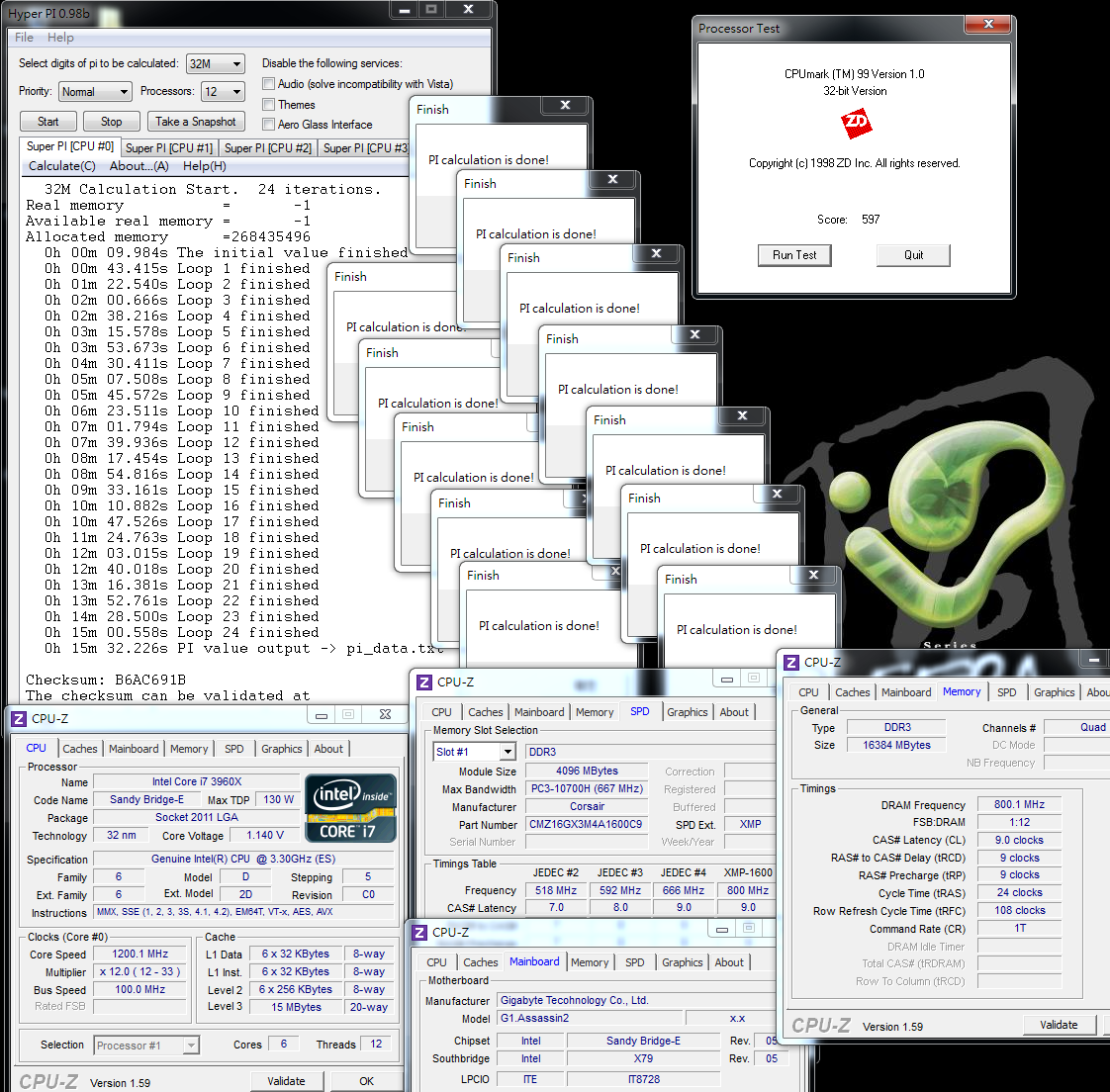Click the Model G1.Assassin2 field

tap(591, 1019)
